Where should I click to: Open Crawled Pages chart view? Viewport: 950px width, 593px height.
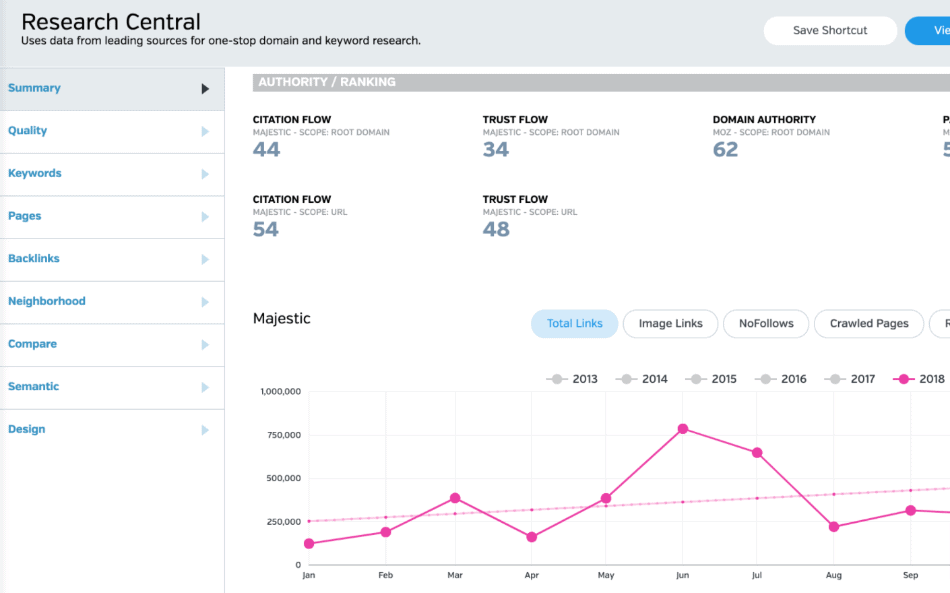869,324
